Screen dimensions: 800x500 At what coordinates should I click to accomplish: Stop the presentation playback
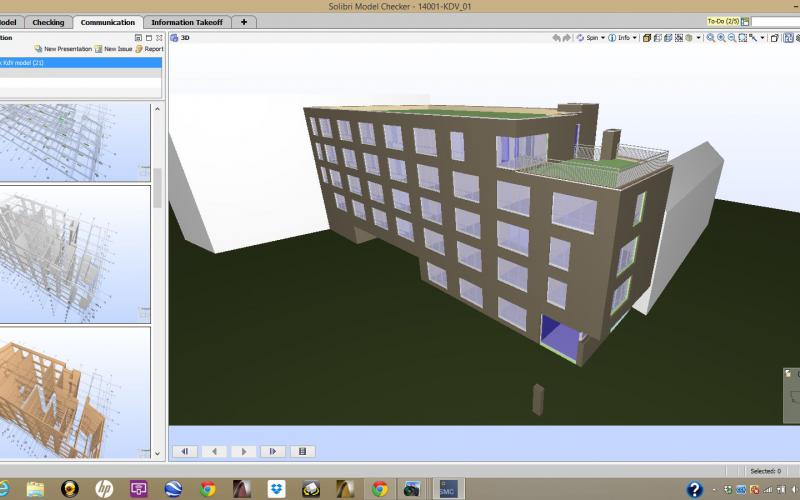point(302,452)
